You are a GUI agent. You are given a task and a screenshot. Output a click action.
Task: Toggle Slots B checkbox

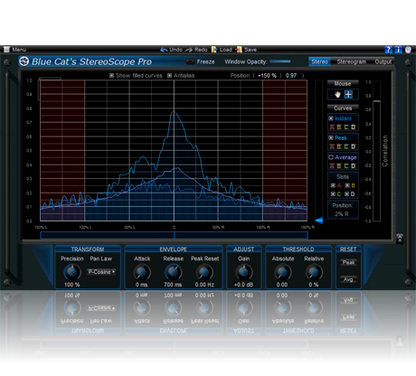[347, 185]
